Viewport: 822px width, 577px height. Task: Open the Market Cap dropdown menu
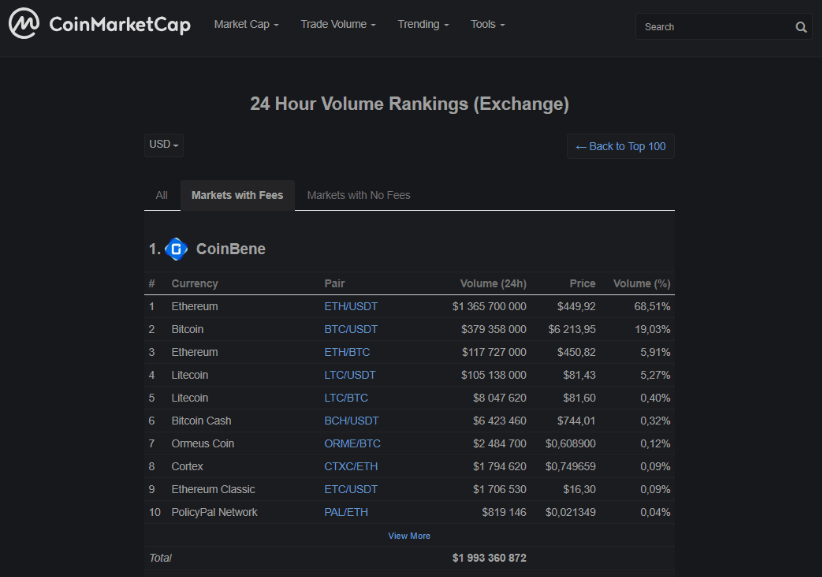(246, 25)
